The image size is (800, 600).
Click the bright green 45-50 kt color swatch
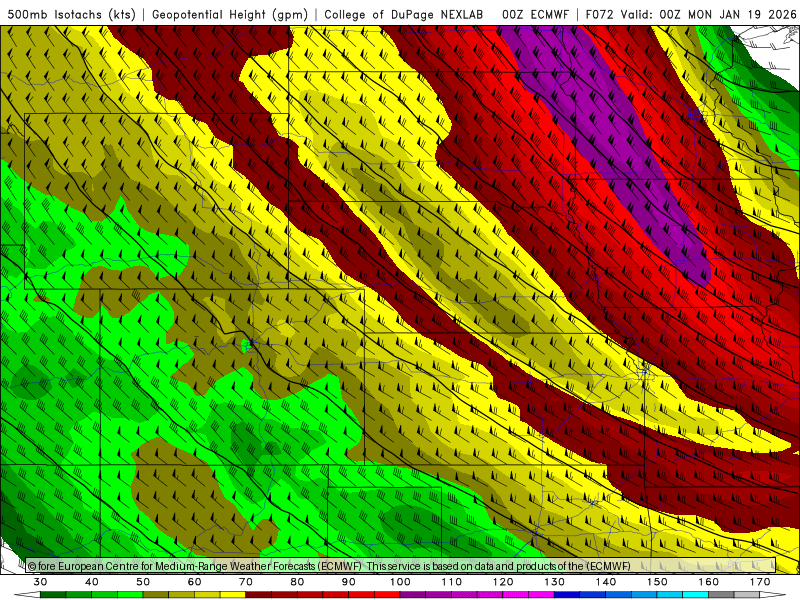point(130,595)
